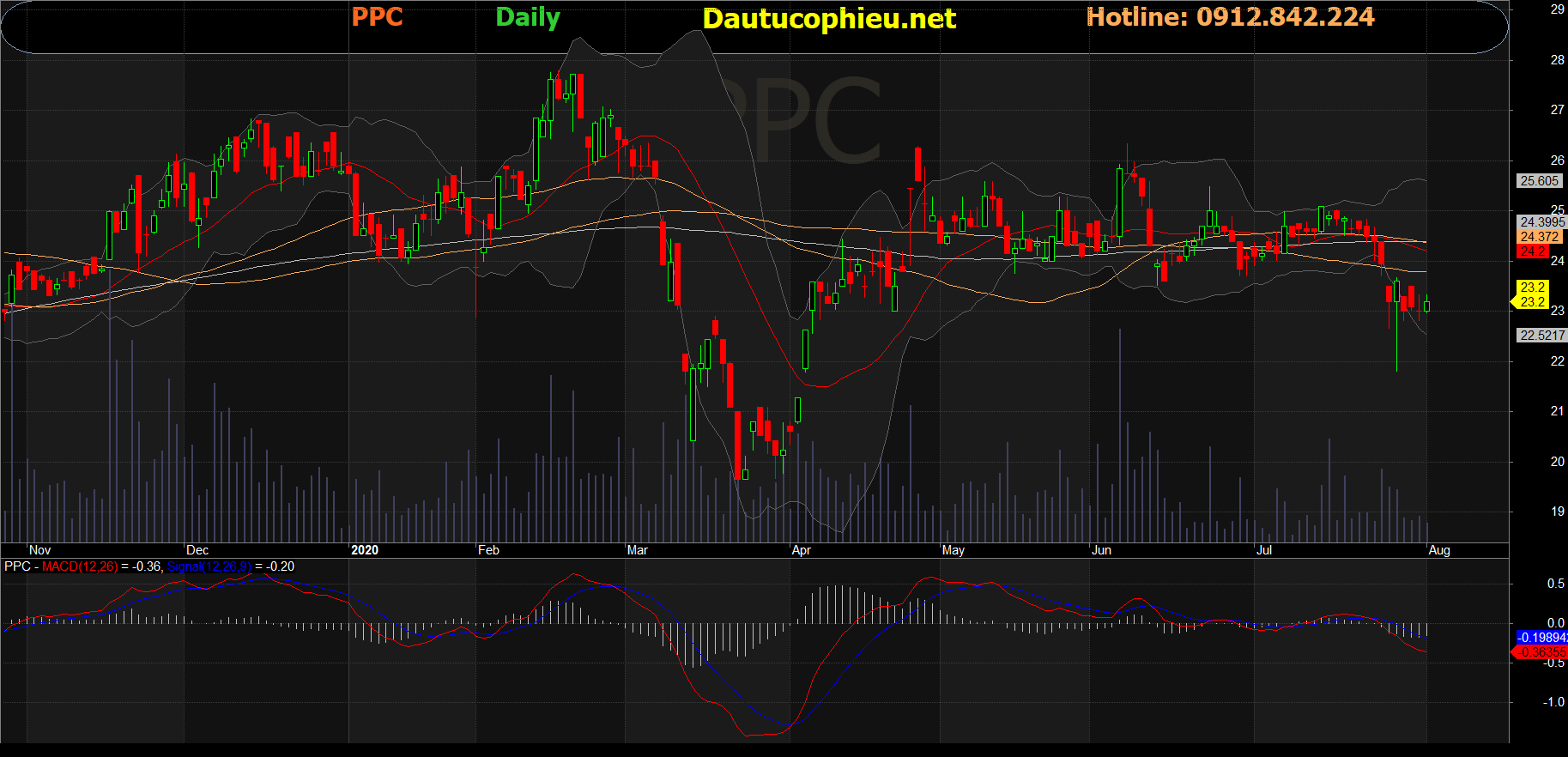Viewport: 1568px width, 757px height.
Task: Select the Jun marker on time axis
Action: (x=1101, y=550)
